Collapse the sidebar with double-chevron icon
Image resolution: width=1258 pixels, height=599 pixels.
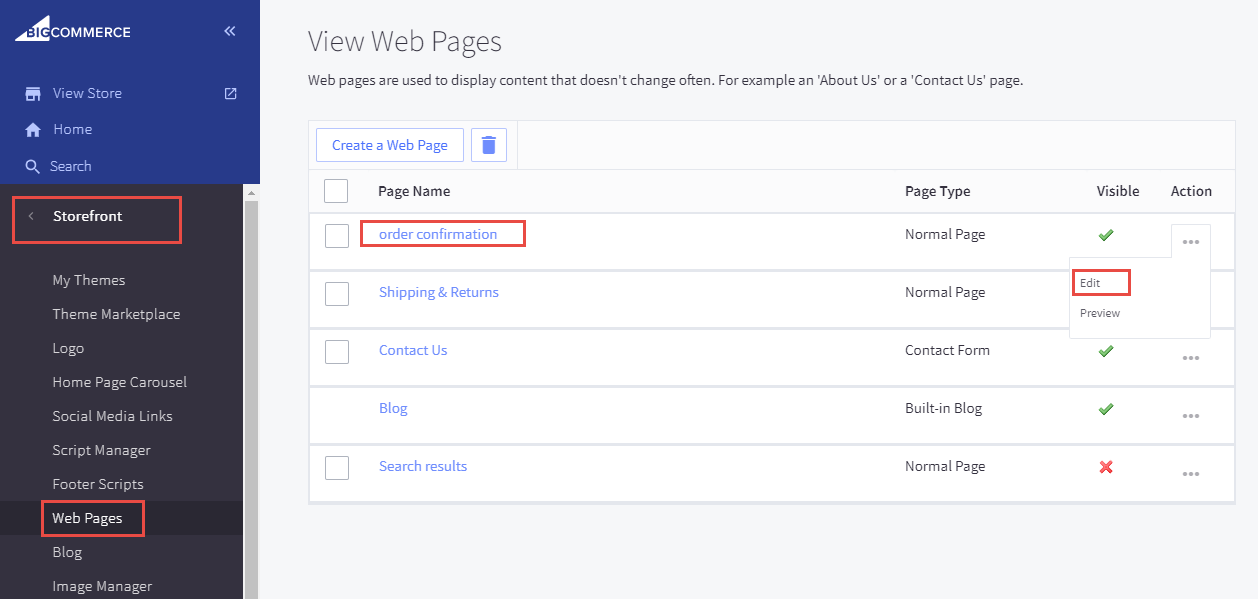pyautogui.click(x=229, y=31)
